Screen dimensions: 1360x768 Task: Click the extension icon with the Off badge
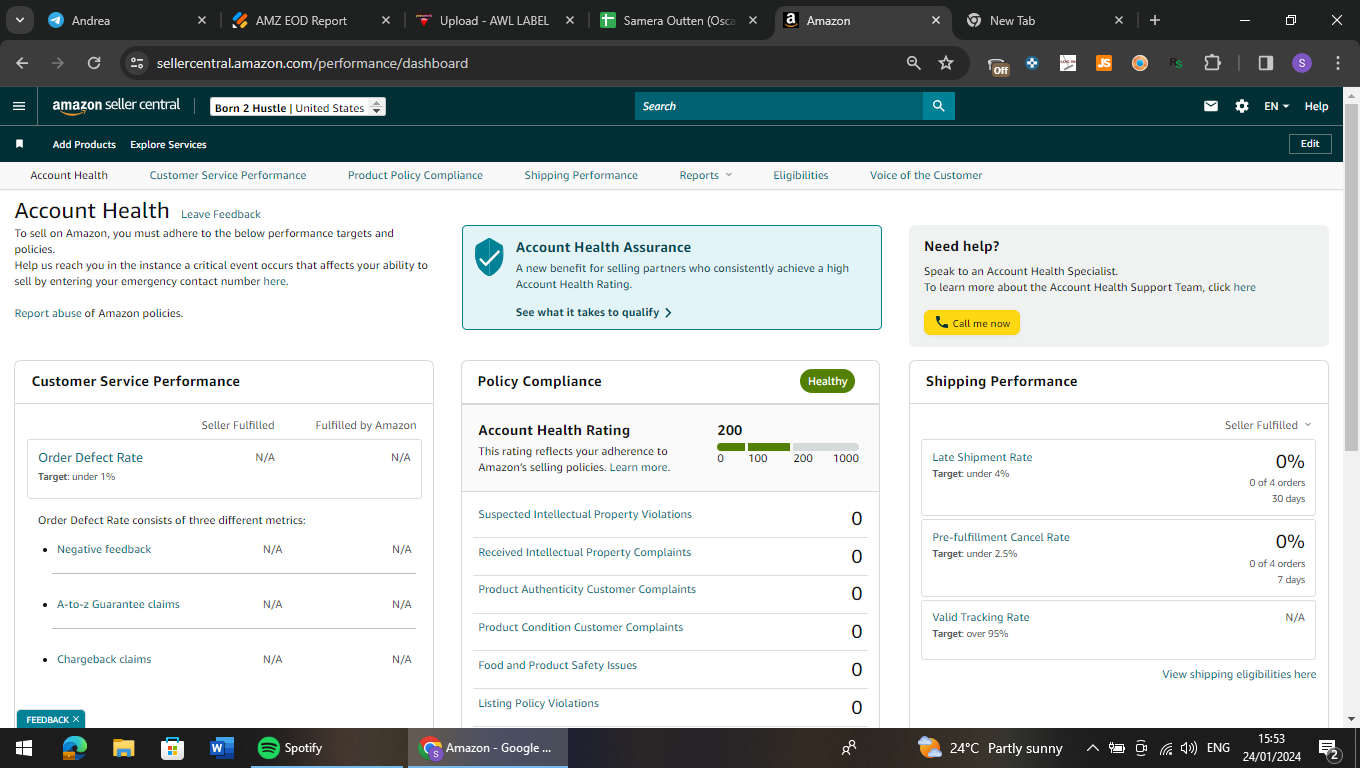(x=997, y=64)
